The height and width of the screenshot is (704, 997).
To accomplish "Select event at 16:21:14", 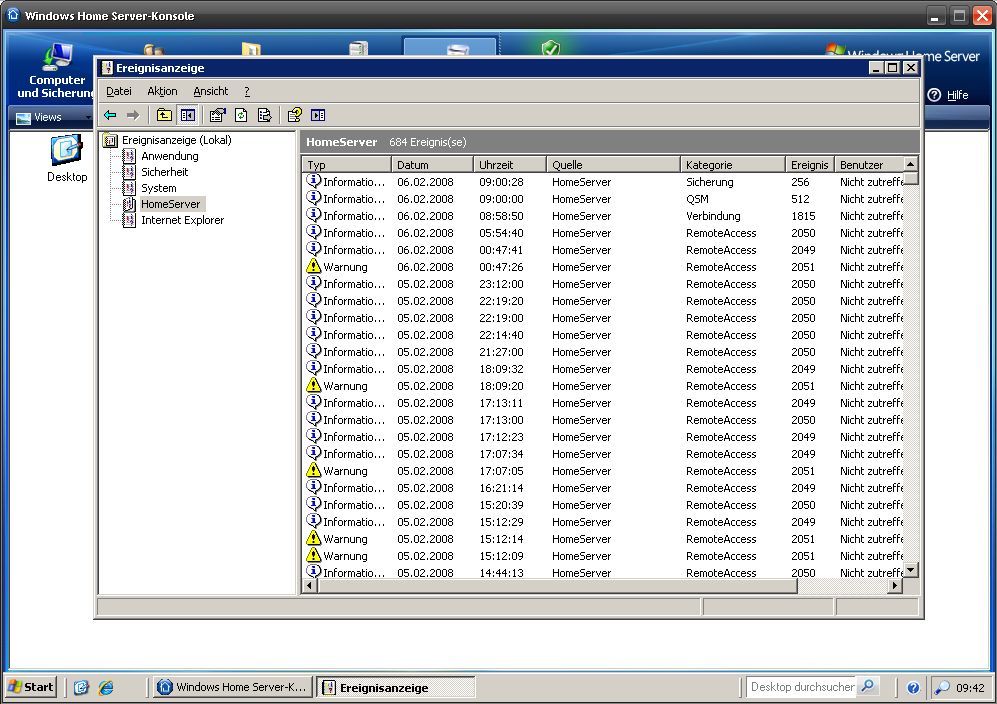I will tap(603, 488).
